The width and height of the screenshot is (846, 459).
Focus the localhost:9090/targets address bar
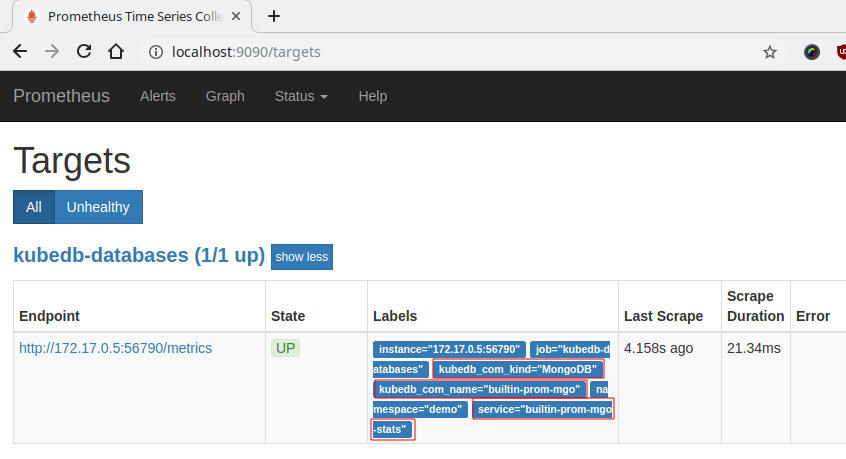pyautogui.click(x=450, y=52)
